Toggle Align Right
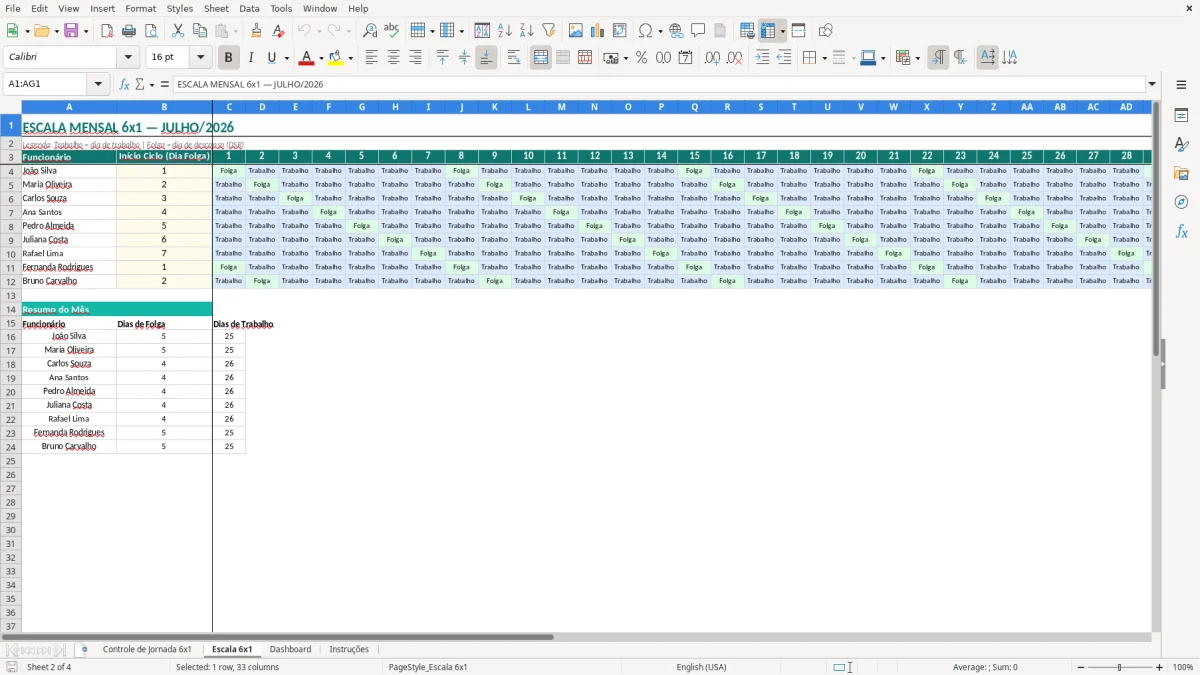Screen dimensions: 1200x675 tap(415, 58)
